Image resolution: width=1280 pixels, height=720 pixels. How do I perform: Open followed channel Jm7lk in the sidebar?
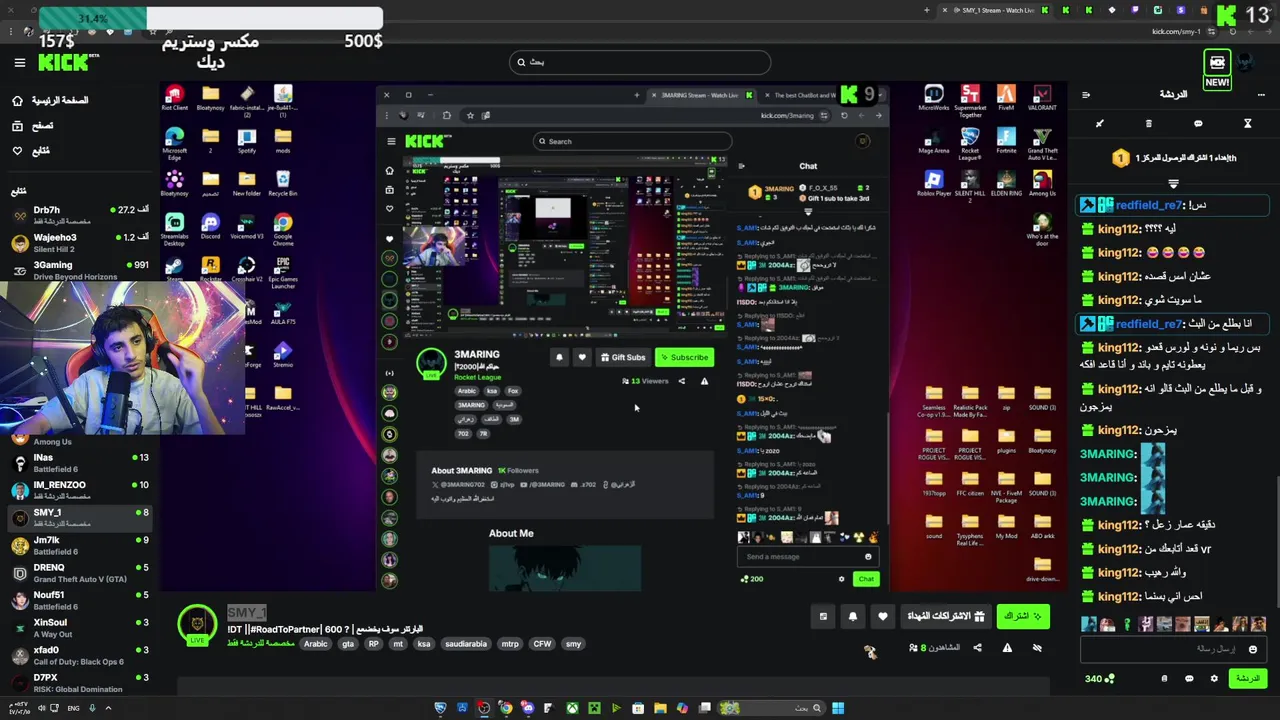80,545
